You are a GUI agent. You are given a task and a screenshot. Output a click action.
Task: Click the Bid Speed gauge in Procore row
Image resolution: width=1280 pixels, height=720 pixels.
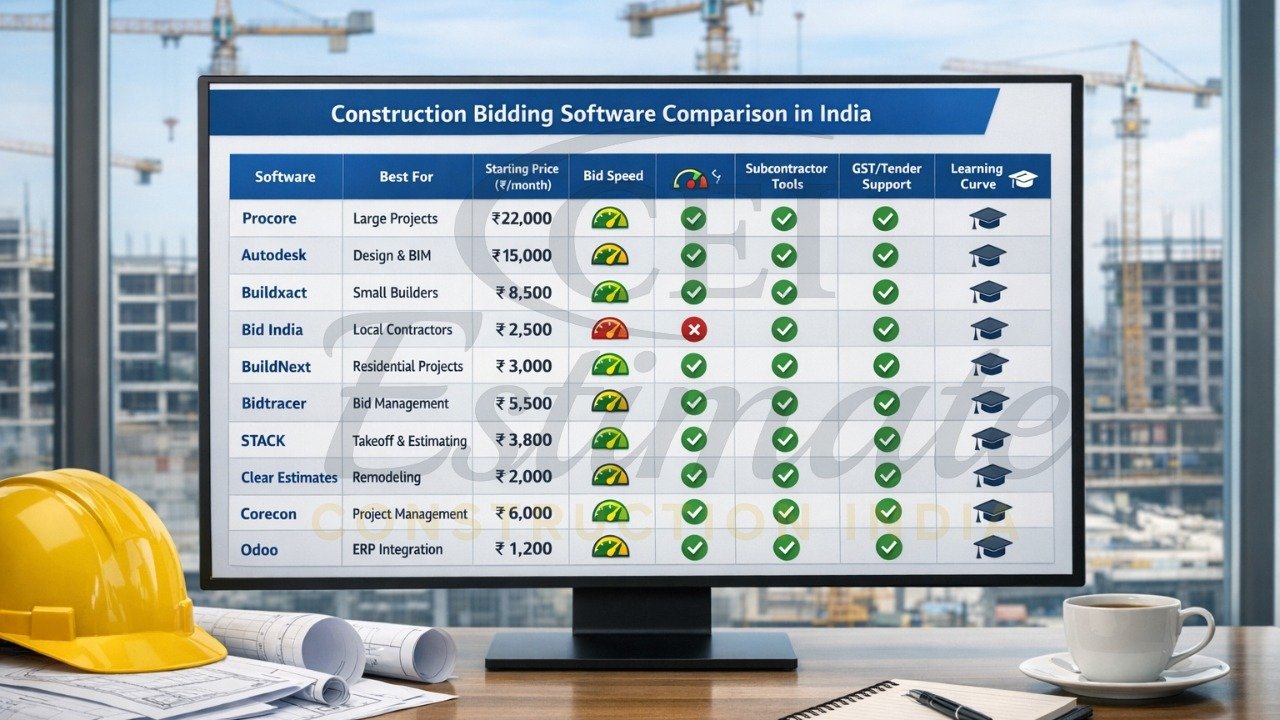[610, 218]
